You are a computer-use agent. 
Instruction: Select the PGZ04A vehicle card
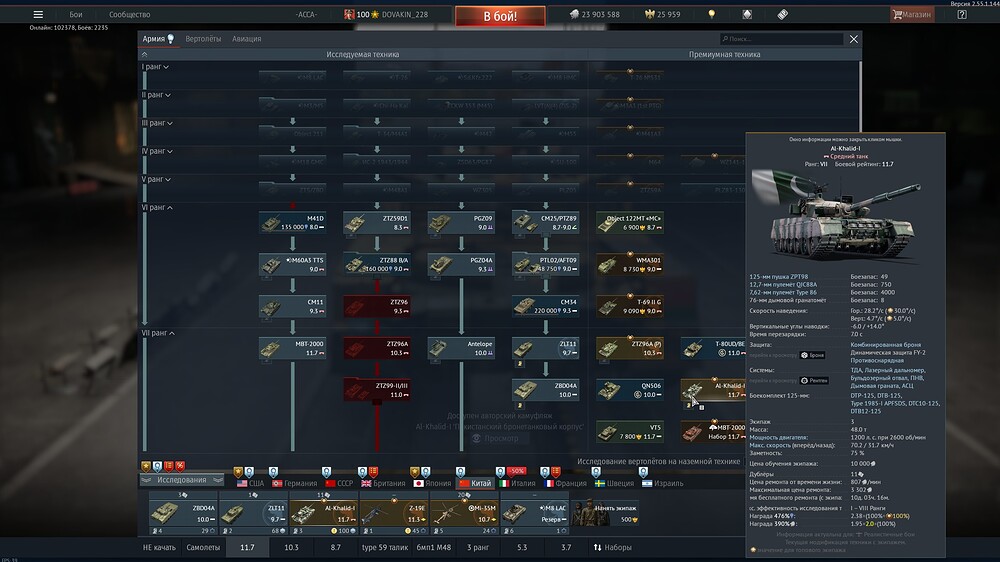click(x=461, y=265)
